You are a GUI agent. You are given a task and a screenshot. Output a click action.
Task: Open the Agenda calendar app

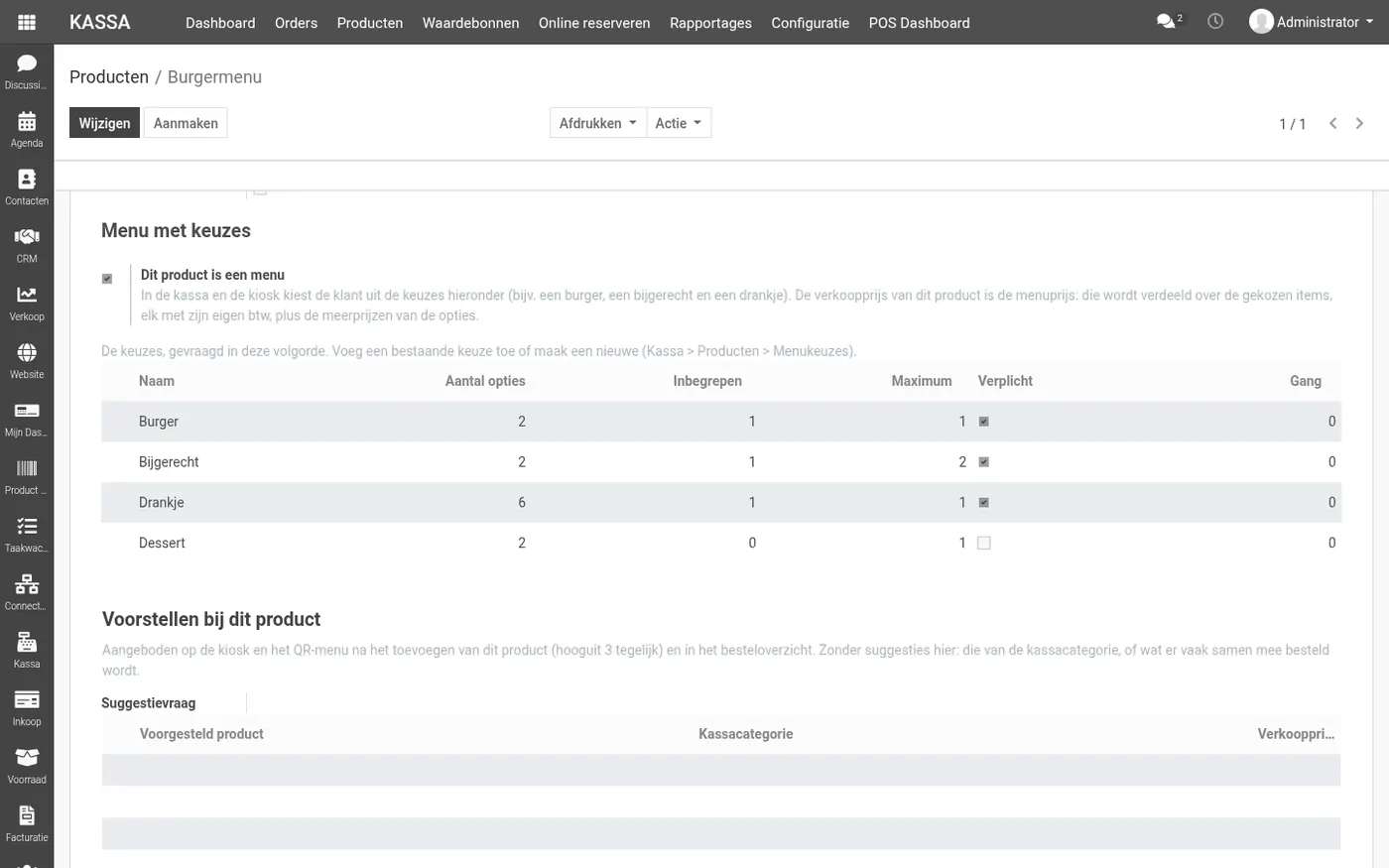tap(27, 129)
